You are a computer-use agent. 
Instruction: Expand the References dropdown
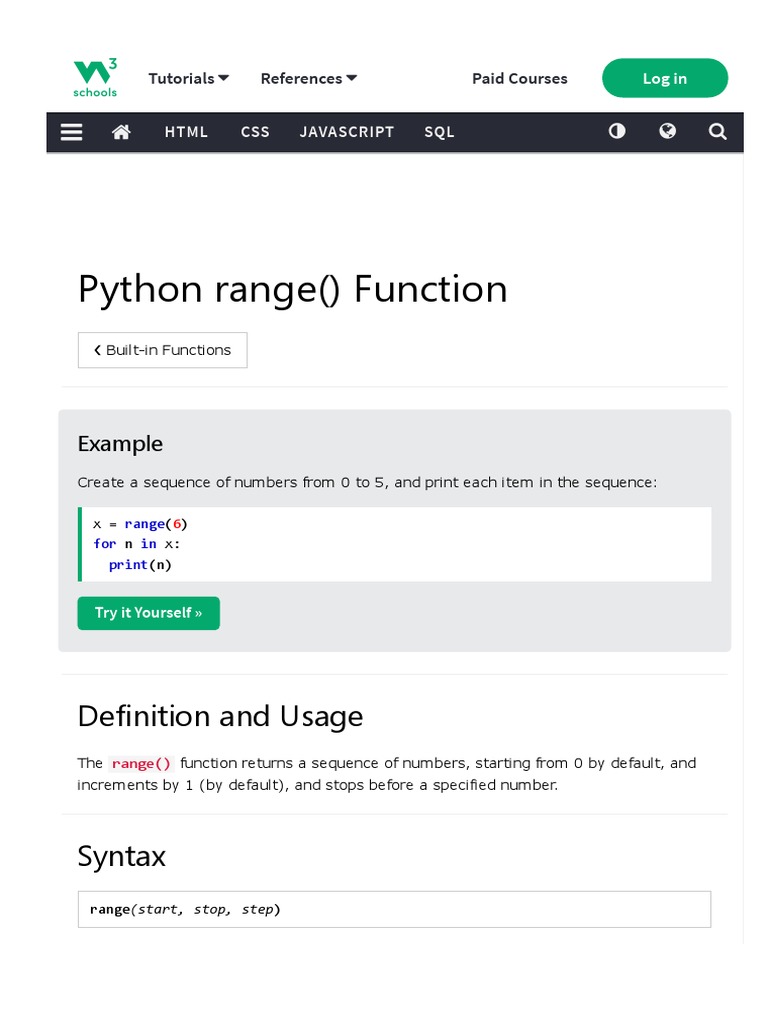coord(308,78)
